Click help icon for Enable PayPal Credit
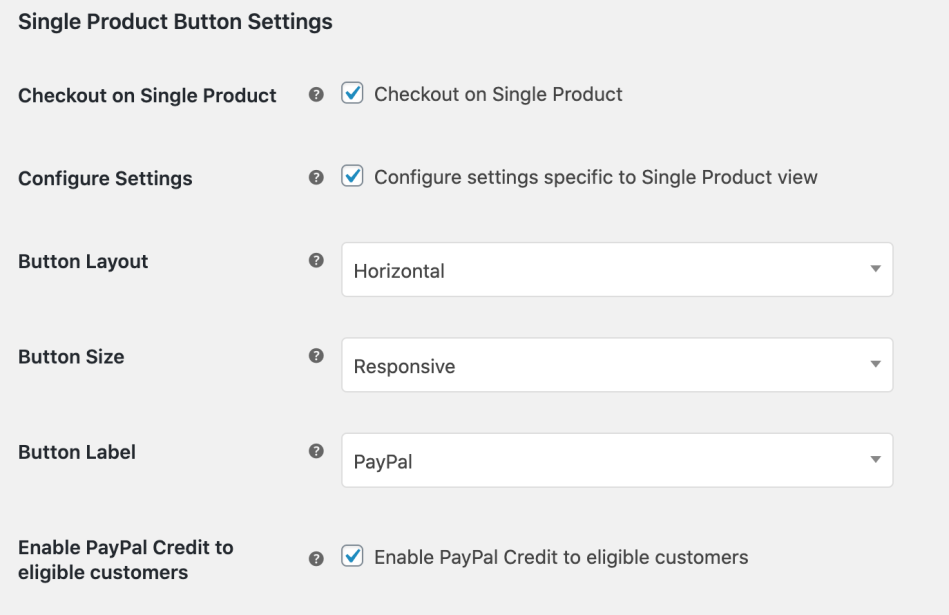 pos(316,559)
